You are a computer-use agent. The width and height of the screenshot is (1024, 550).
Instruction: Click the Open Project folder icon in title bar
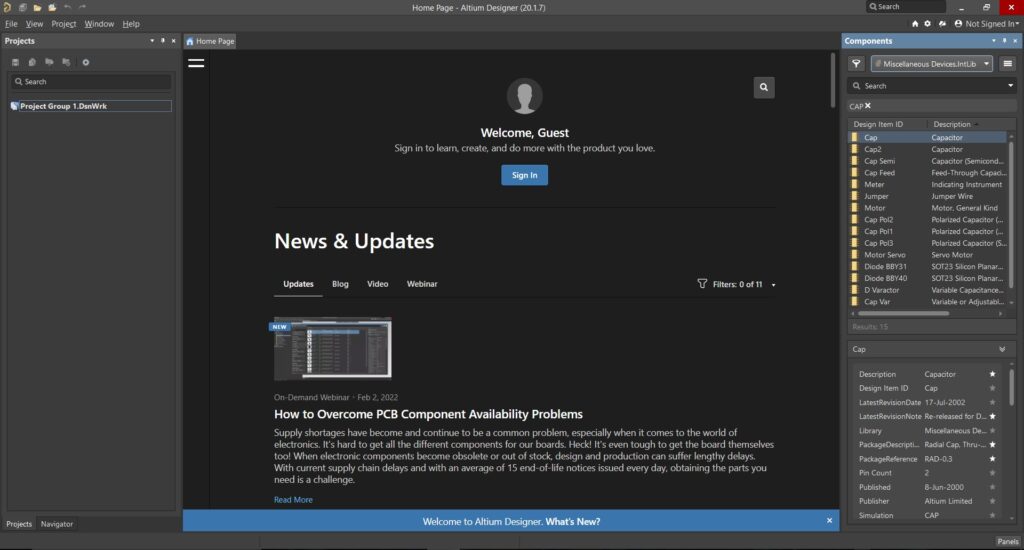pyautogui.click(x=52, y=7)
